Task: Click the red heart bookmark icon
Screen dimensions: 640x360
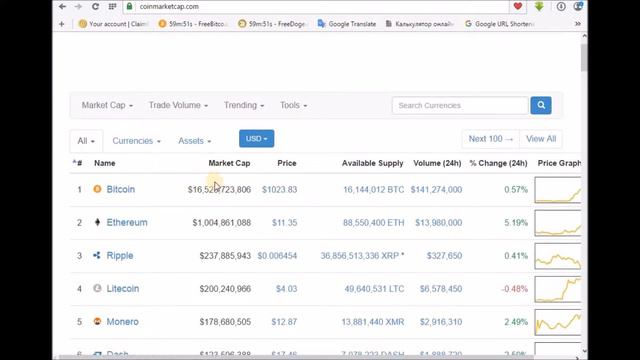Action: 518,6
